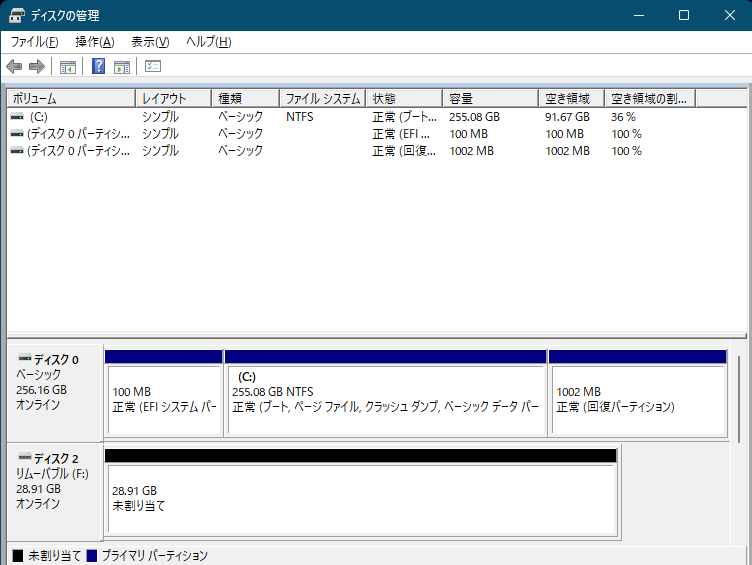Click the Back arrow toolbar icon
Viewport: 752px width, 565px height.
click(14, 67)
